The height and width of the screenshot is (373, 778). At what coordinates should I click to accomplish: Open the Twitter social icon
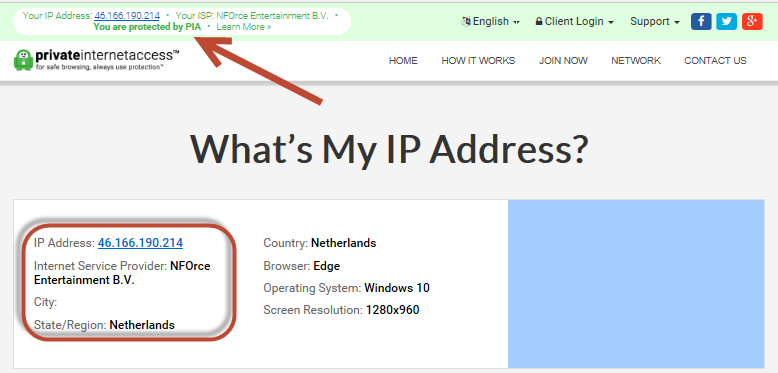point(727,21)
